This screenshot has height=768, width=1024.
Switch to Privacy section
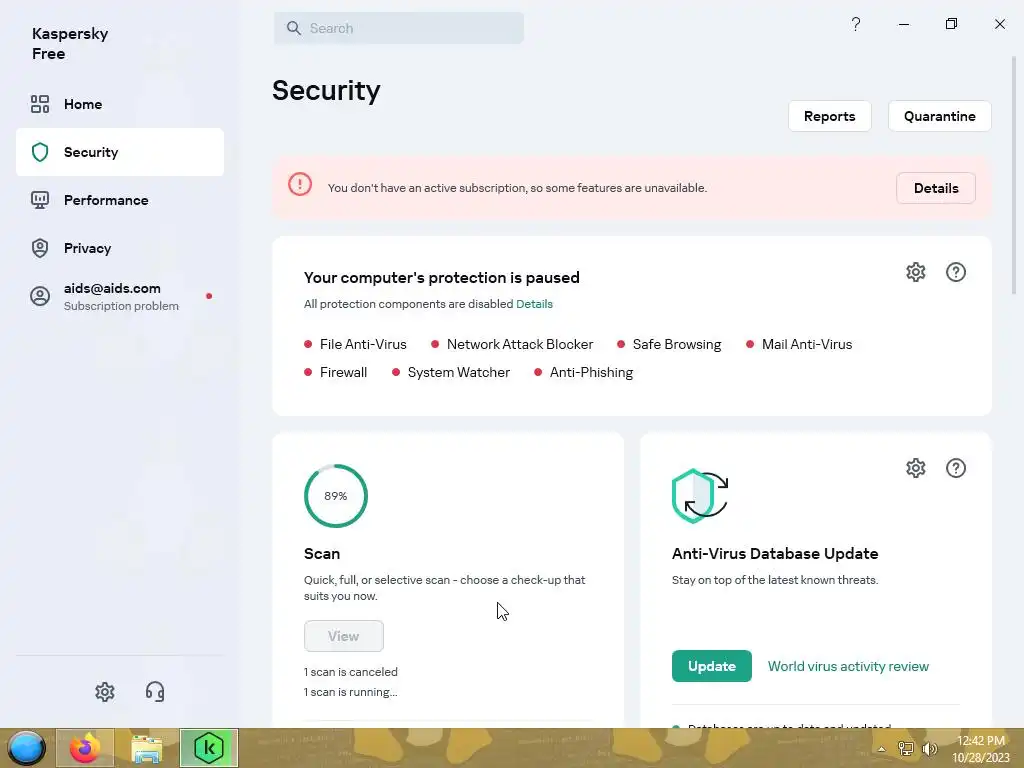tap(120, 248)
